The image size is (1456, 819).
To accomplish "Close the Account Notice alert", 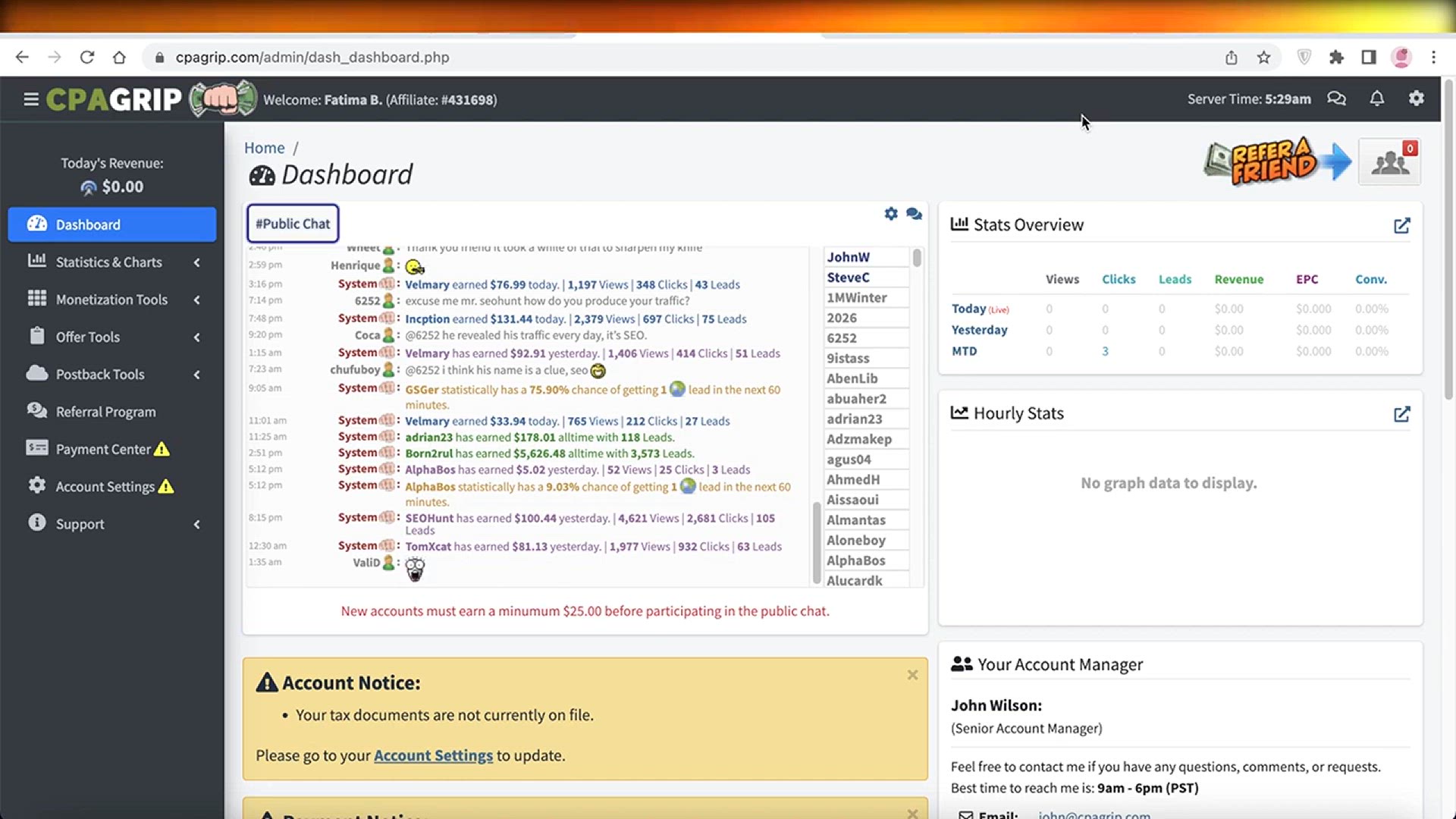I will [912, 675].
